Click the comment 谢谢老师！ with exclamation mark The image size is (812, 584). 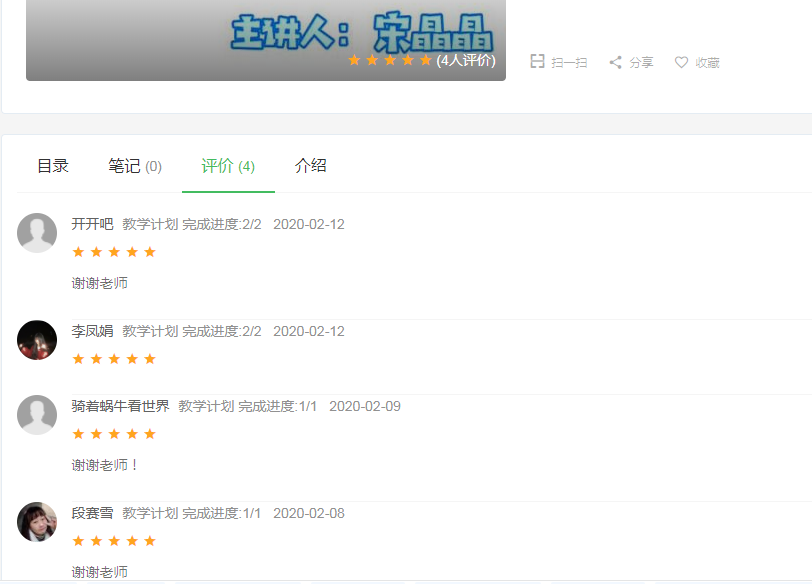tap(105, 465)
